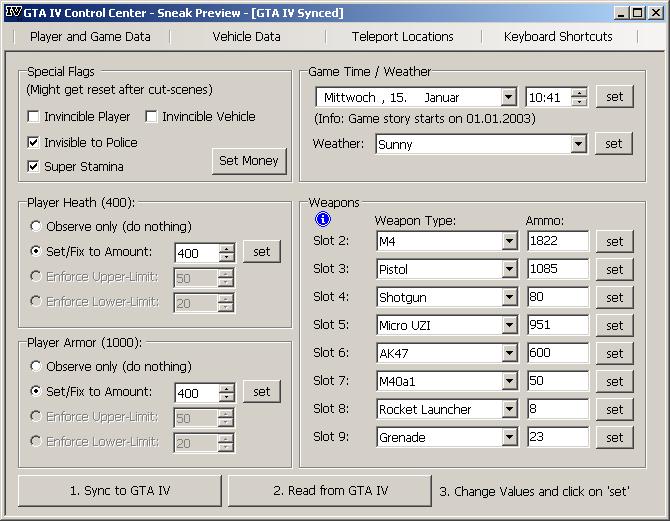The width and height of the screenshot is (670, 521).
Task: Open Slot 4 weapon dropdown (Shotgun)
Action: (509, 297)
